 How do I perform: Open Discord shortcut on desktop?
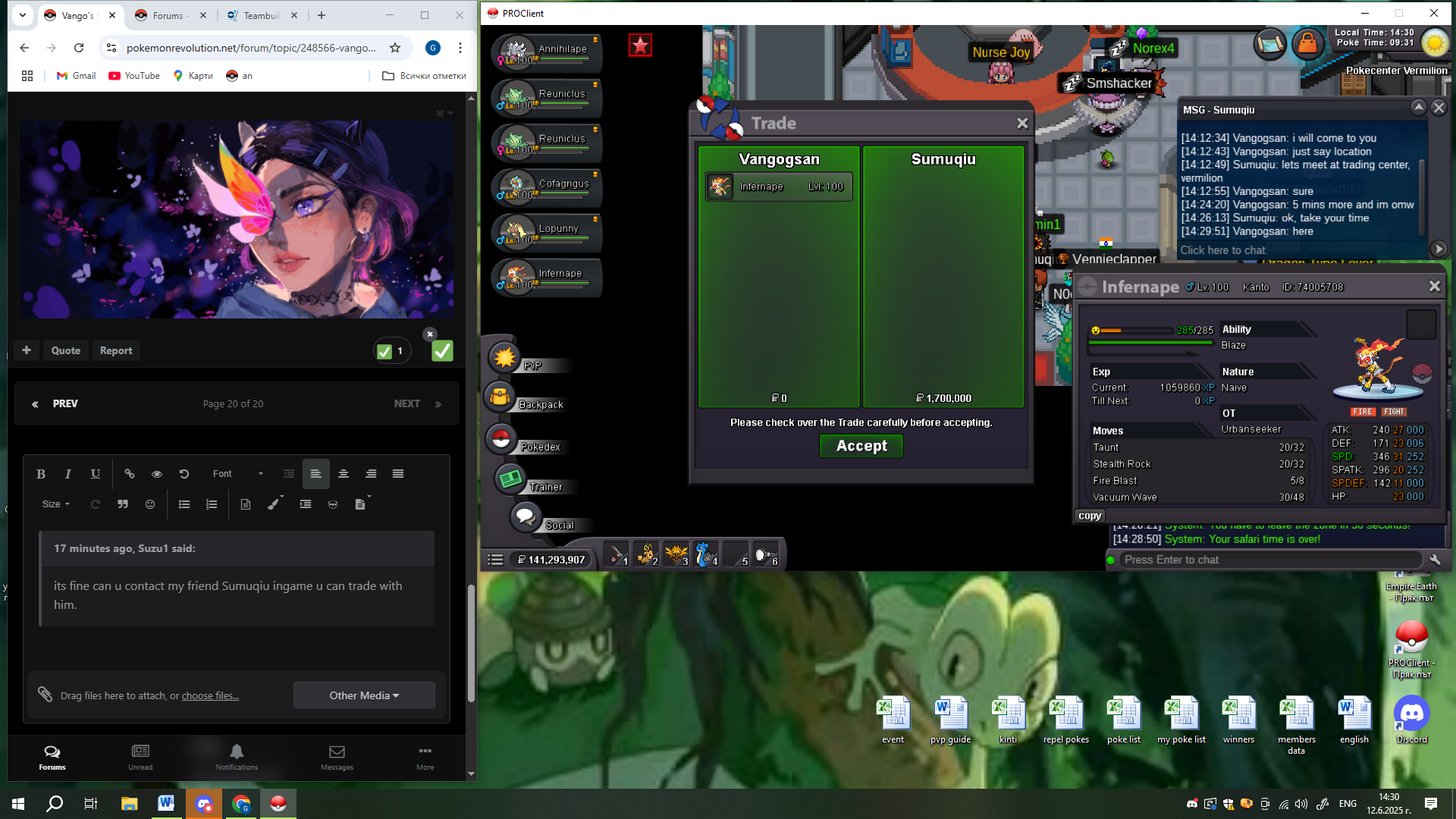click(x=1411, y=720)
